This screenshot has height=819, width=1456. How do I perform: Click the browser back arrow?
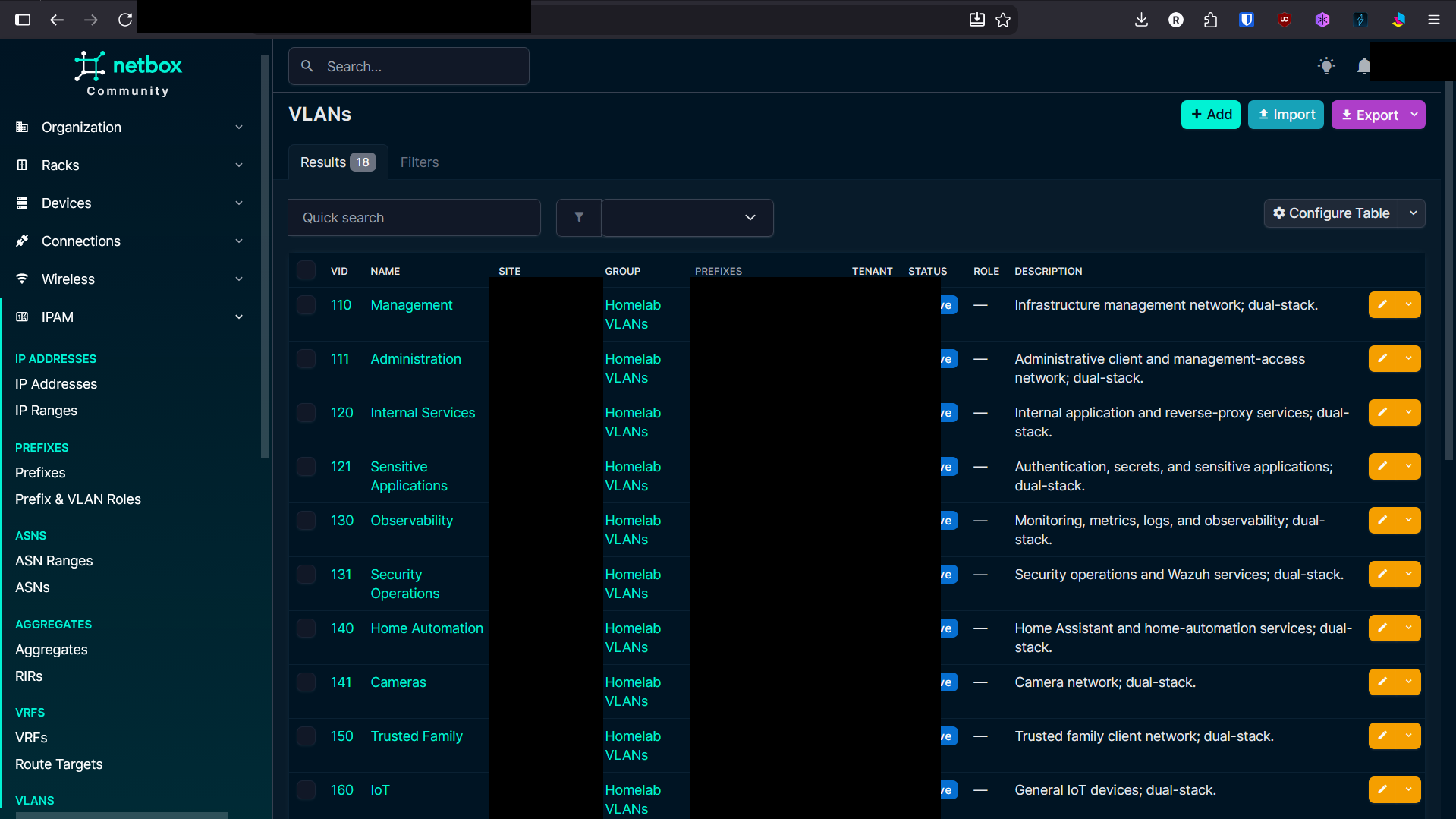(57, 20)
